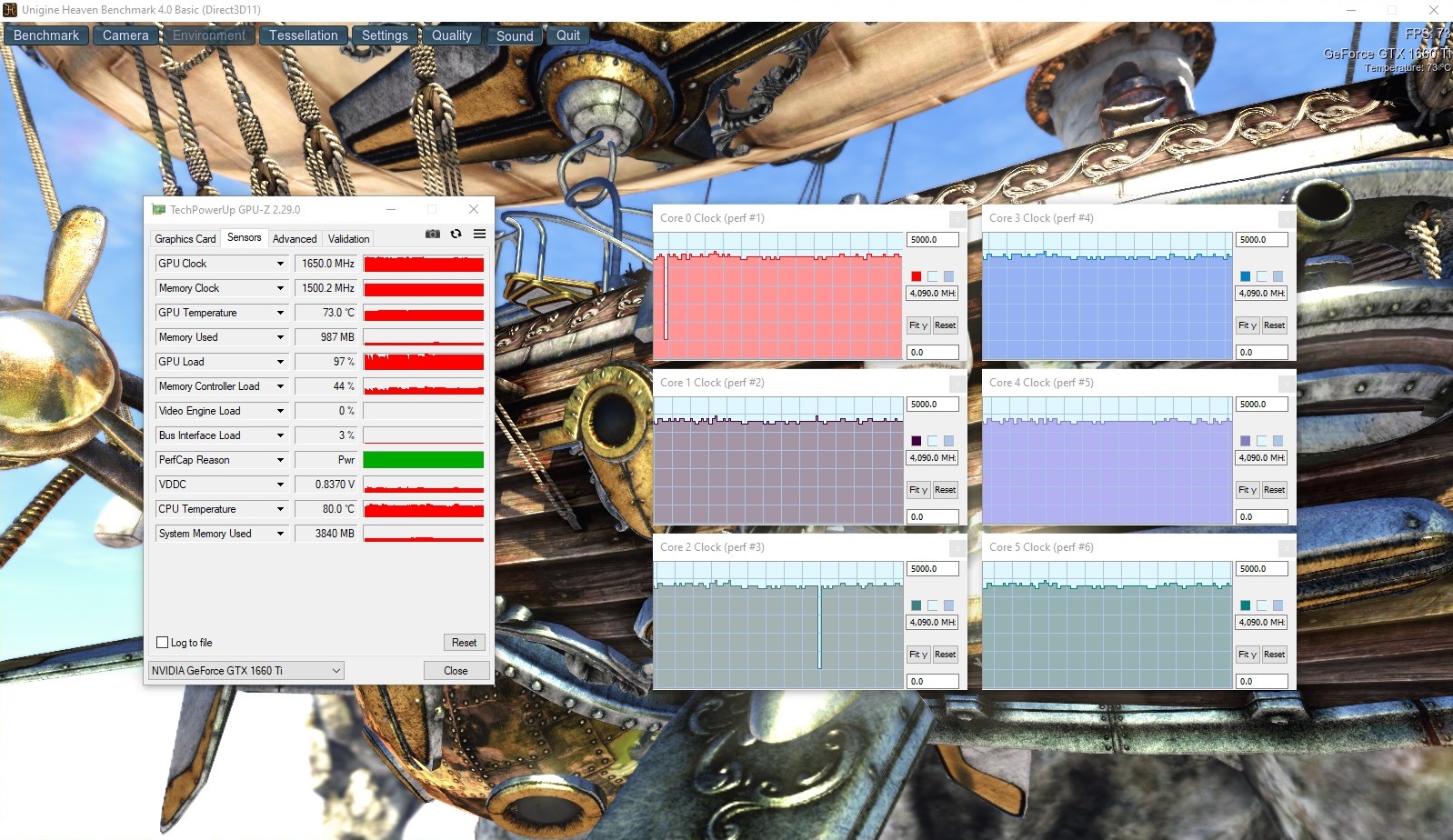Viewport: 1453px width, 840px height.
Task: Open the Tessellation menu in Heaven
Action: [x=304, y=35]
